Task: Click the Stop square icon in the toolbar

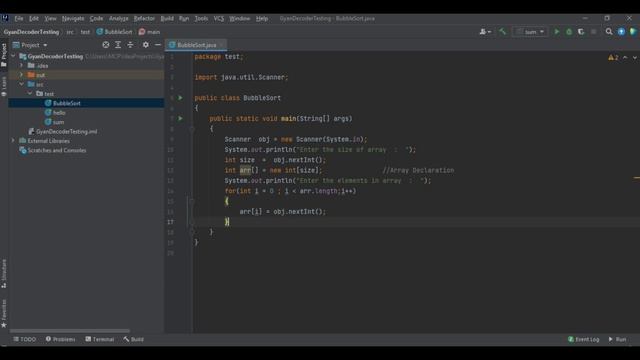Action: tap(593, 31)
